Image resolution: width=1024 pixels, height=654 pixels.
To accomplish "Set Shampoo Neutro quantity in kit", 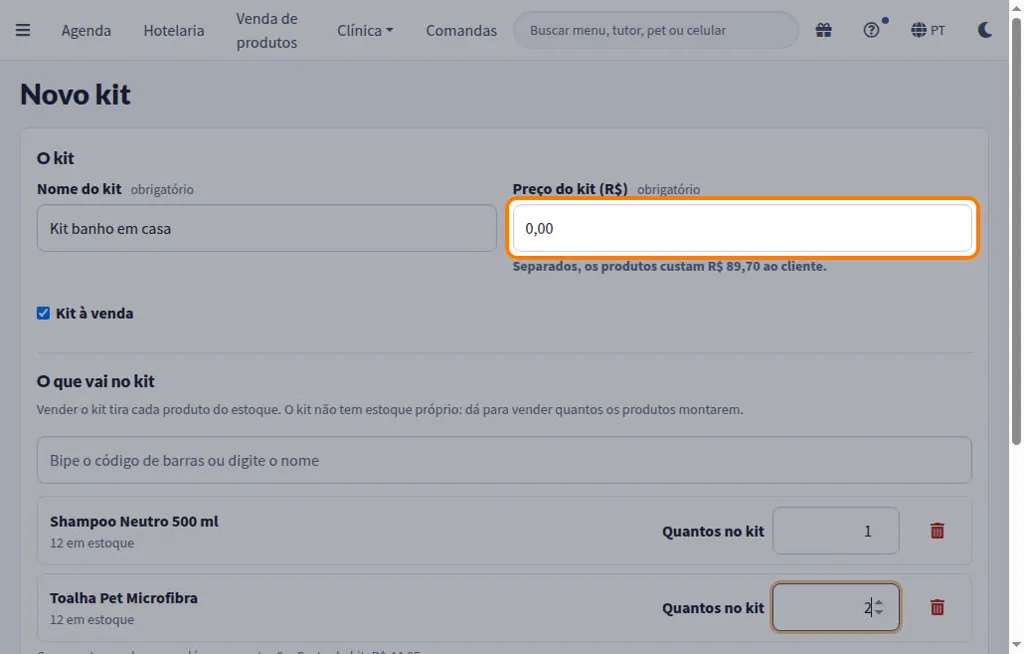I will point(836,531).
